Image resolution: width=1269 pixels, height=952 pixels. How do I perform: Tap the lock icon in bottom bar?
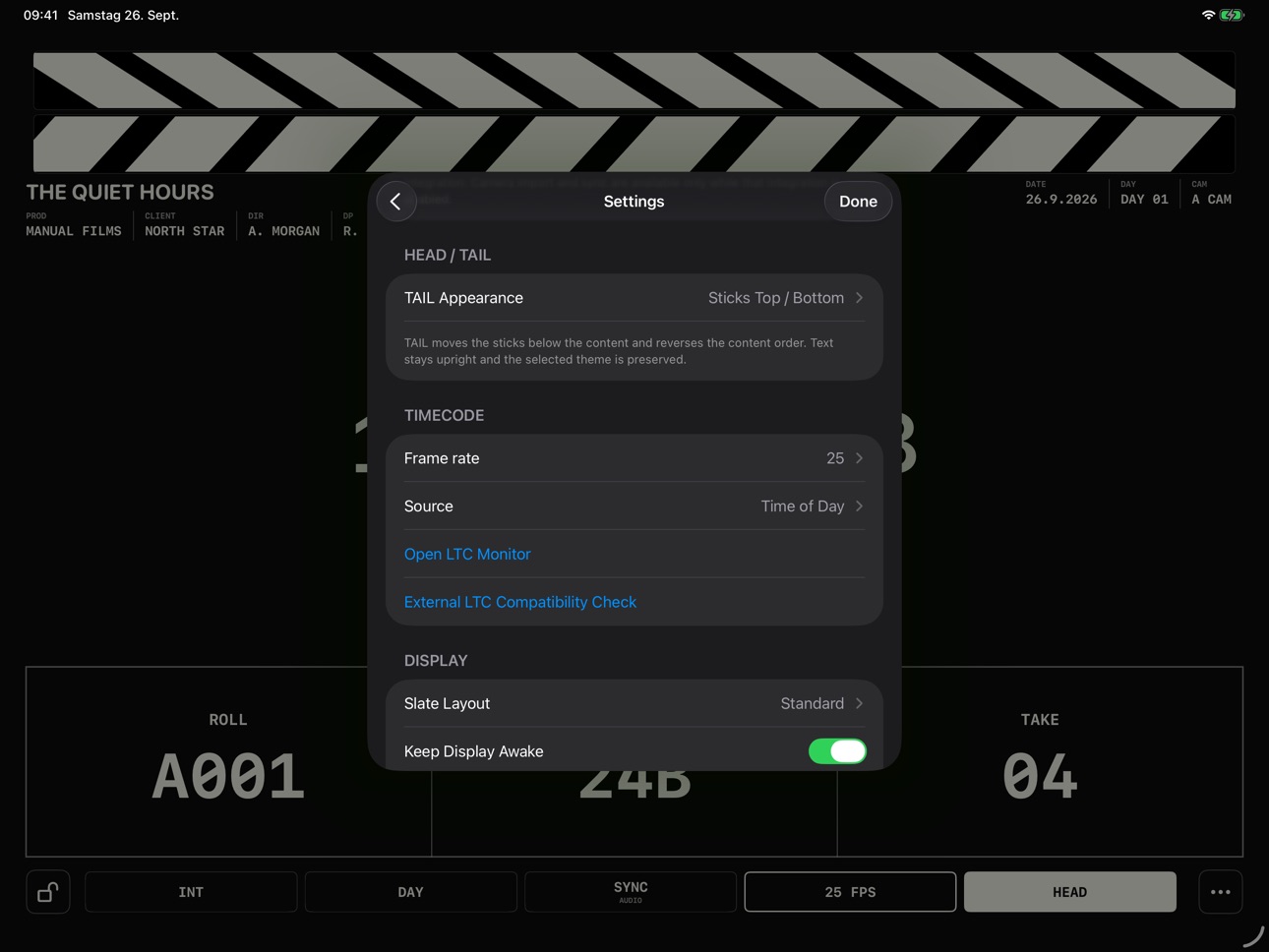(48, 892)
